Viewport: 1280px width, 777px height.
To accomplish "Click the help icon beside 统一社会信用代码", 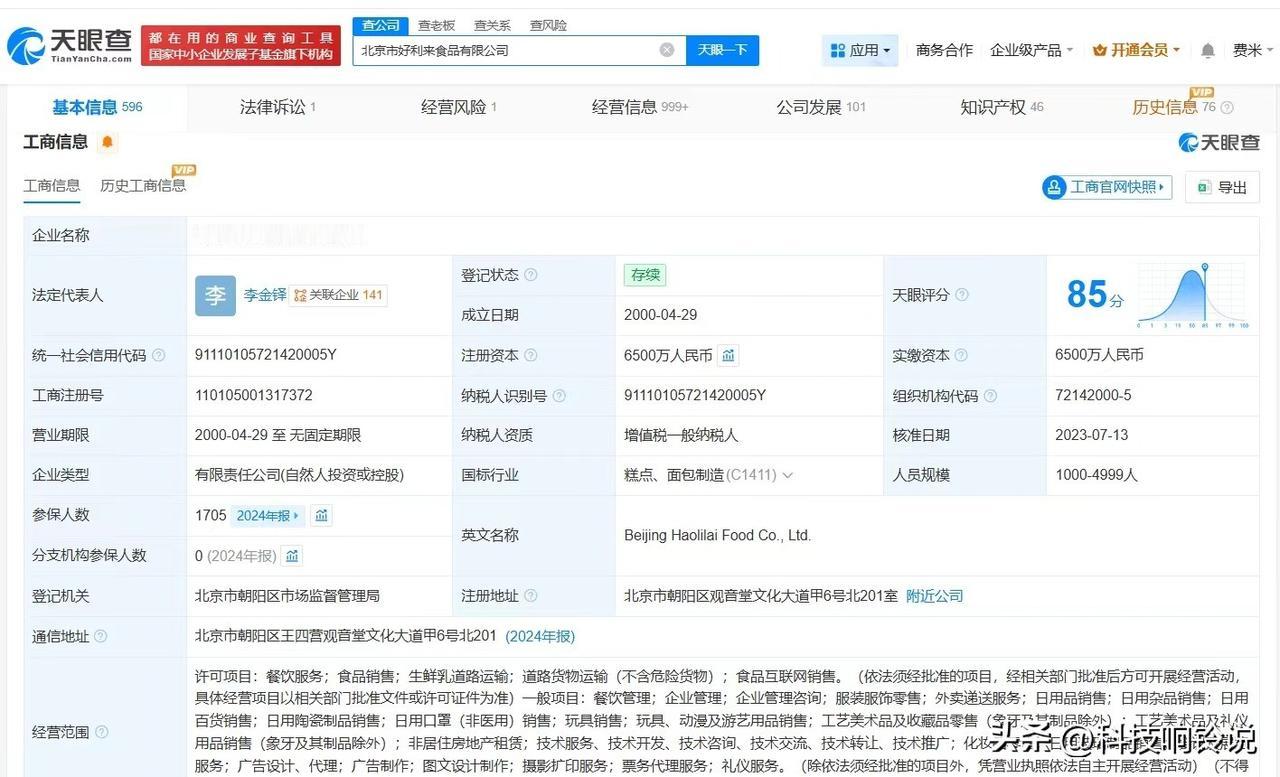I will pyautogui.click(x=158, y=355).
